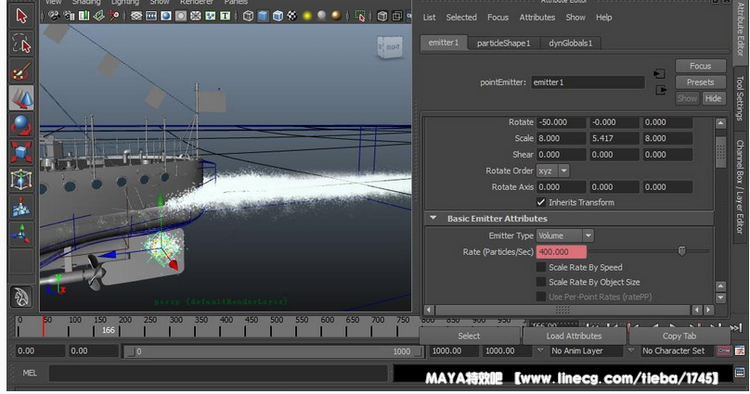Toggle Channel Box / Layer Editor side tab
The image size is (750, 394).
click(x=741, y=186)
